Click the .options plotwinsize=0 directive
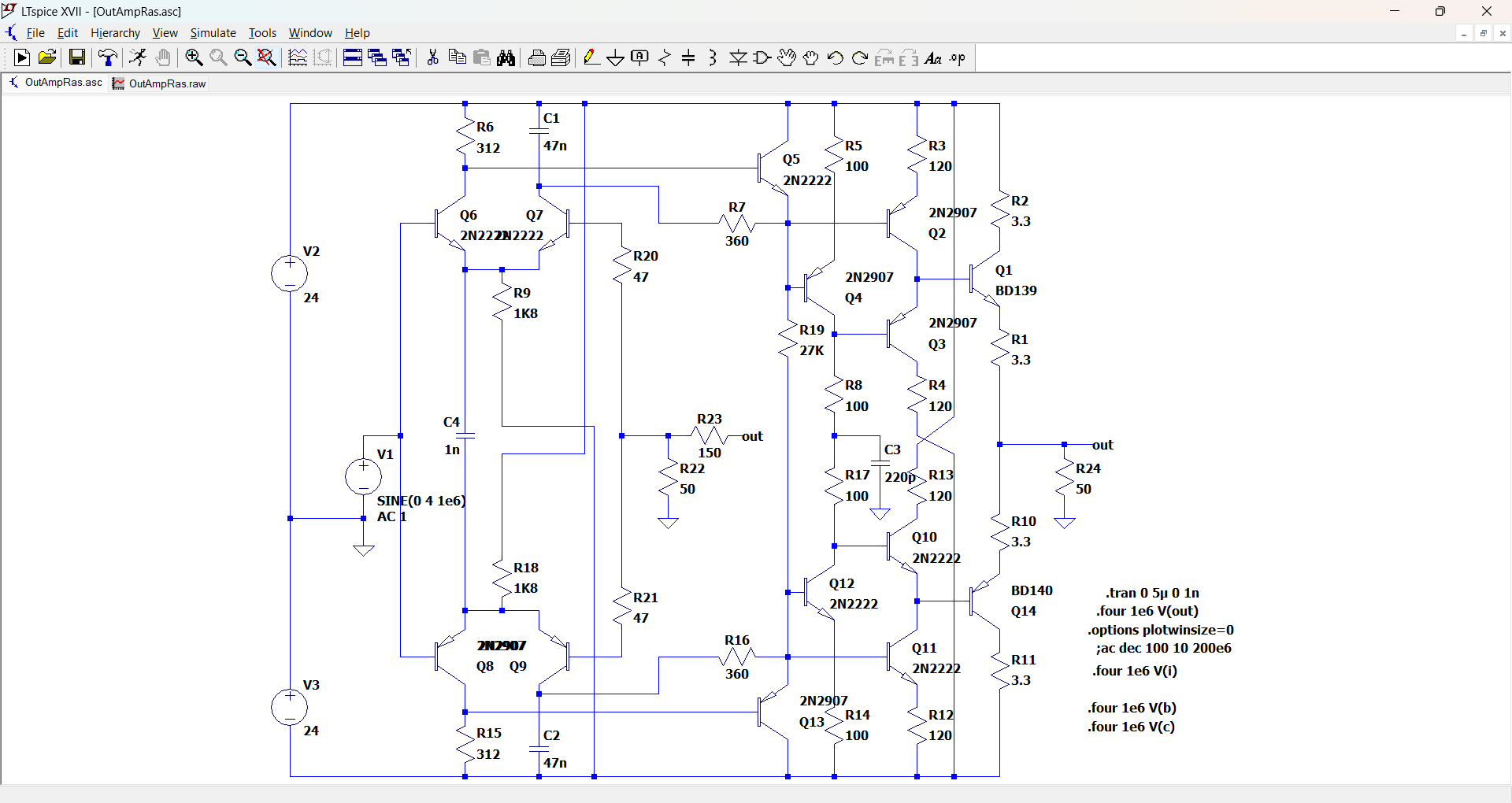 1161,630
